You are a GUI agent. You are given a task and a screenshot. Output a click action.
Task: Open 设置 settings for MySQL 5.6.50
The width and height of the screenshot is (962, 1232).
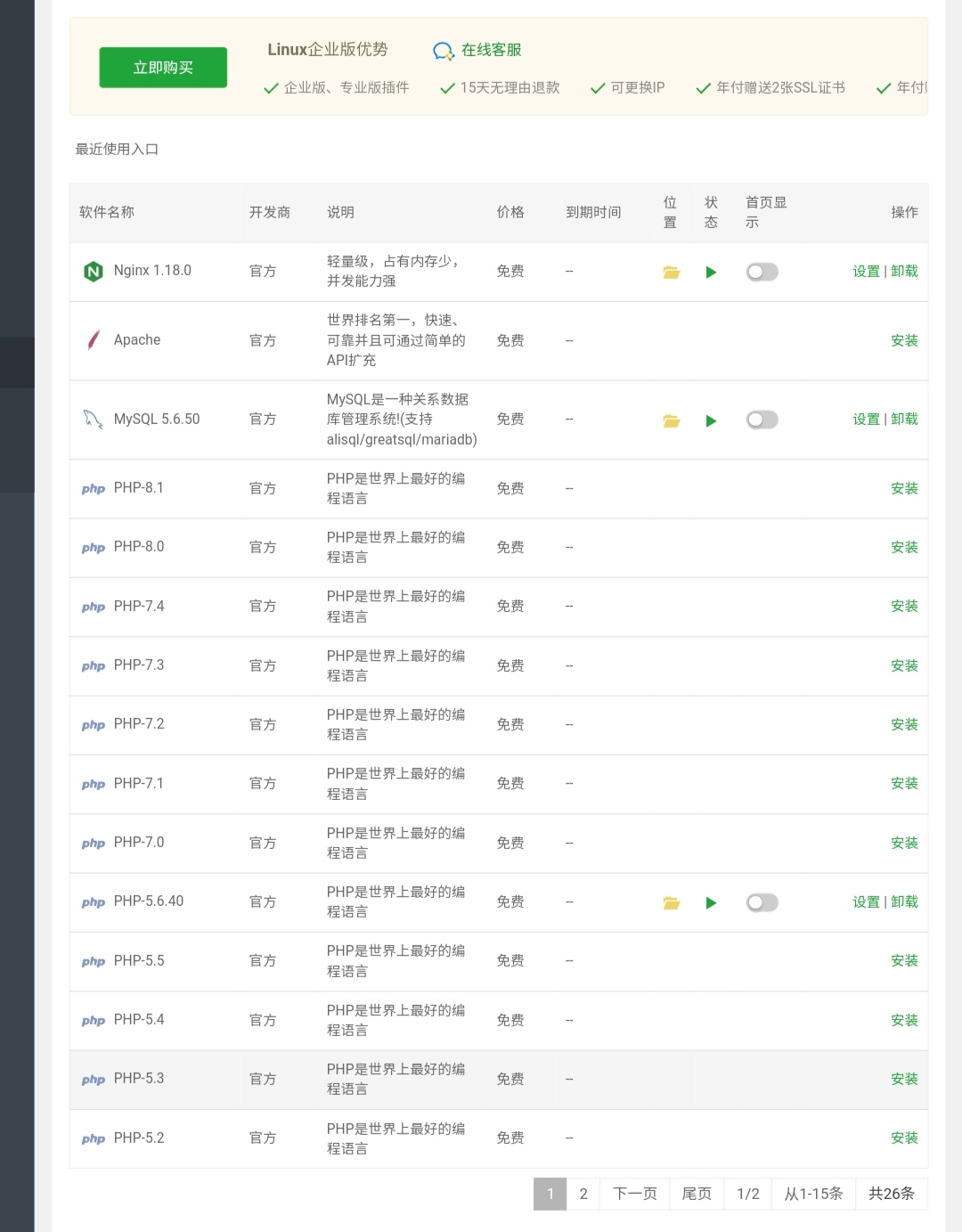(866, 419)
